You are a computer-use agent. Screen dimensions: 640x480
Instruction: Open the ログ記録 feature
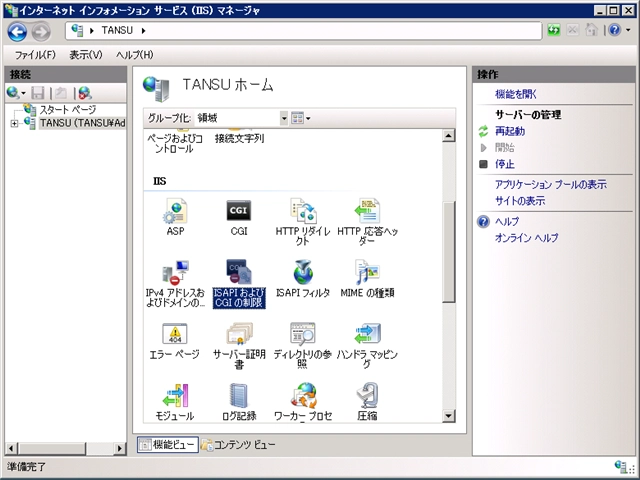point(239,402)
